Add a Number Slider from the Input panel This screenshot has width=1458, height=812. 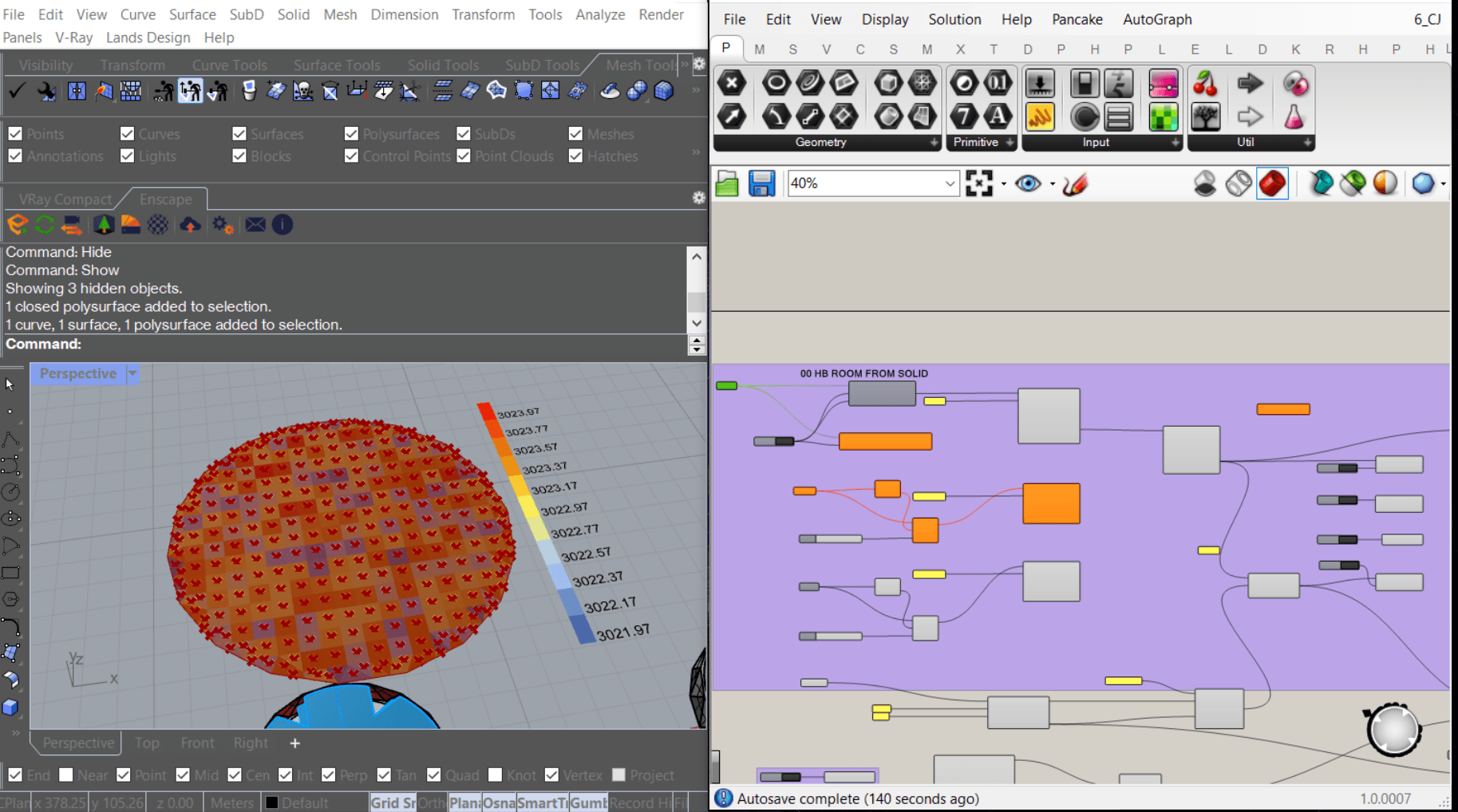(1040, 83)
